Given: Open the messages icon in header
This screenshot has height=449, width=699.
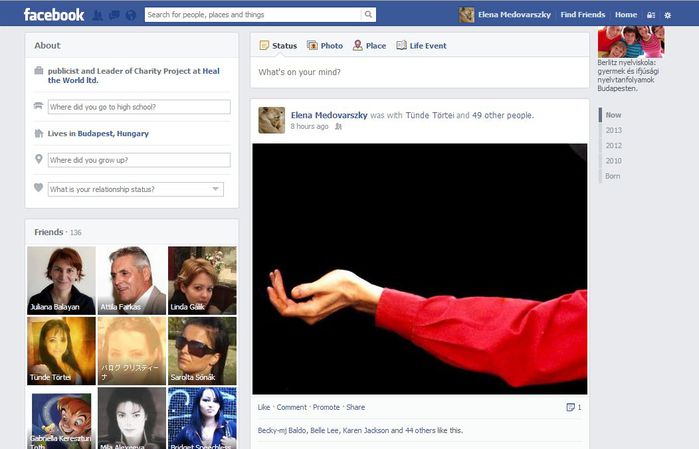Looking at the screenshot, I should 114,16.
